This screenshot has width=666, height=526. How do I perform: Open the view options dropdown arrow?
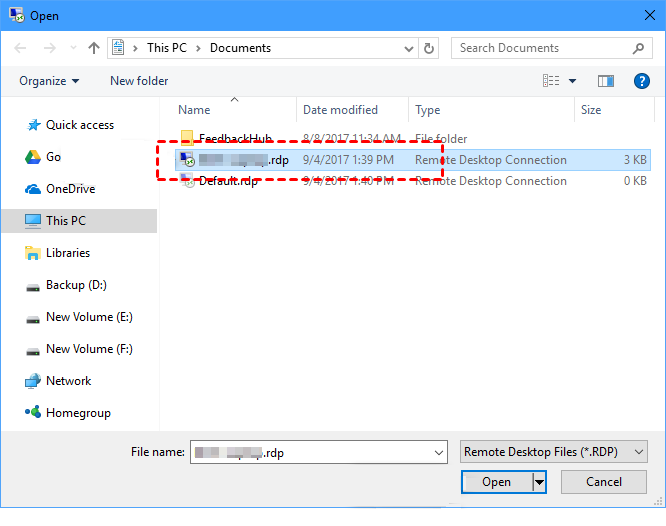click(x=573, y=81)
